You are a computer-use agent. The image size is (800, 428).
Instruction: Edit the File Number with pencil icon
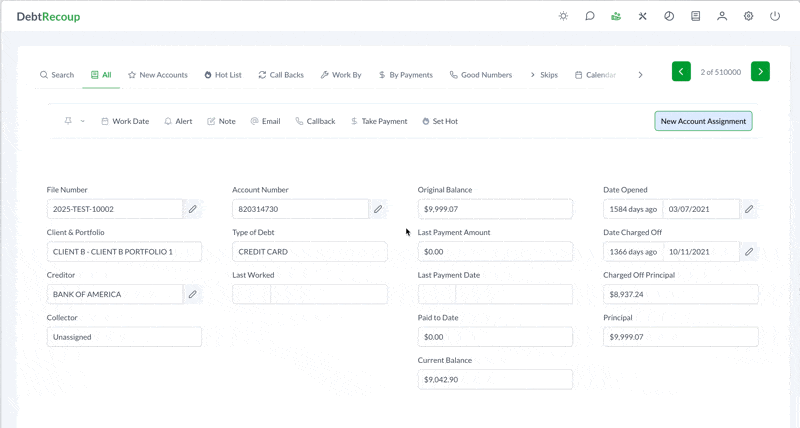pos(193,209)
